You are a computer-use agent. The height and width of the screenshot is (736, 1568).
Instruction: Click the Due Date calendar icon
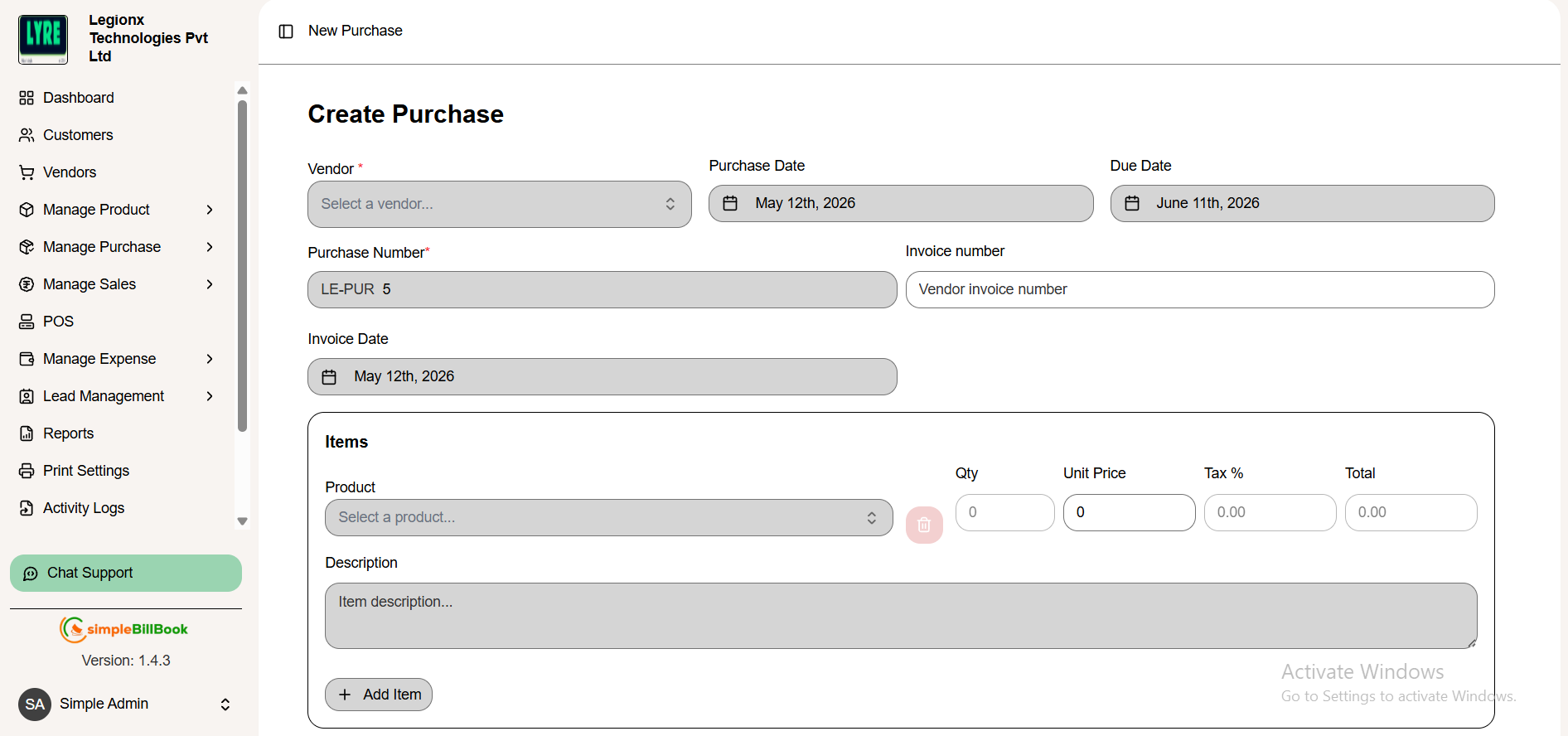[1132, 203]
